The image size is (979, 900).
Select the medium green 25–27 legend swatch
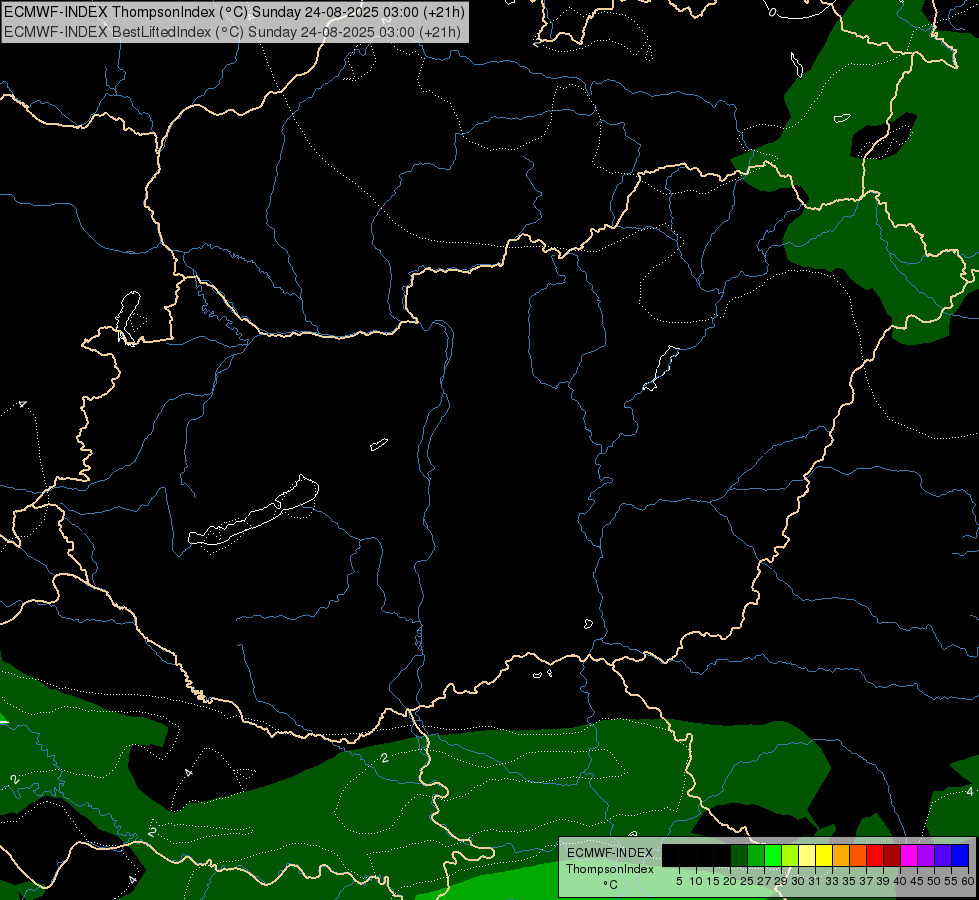[x=756, y=855]
